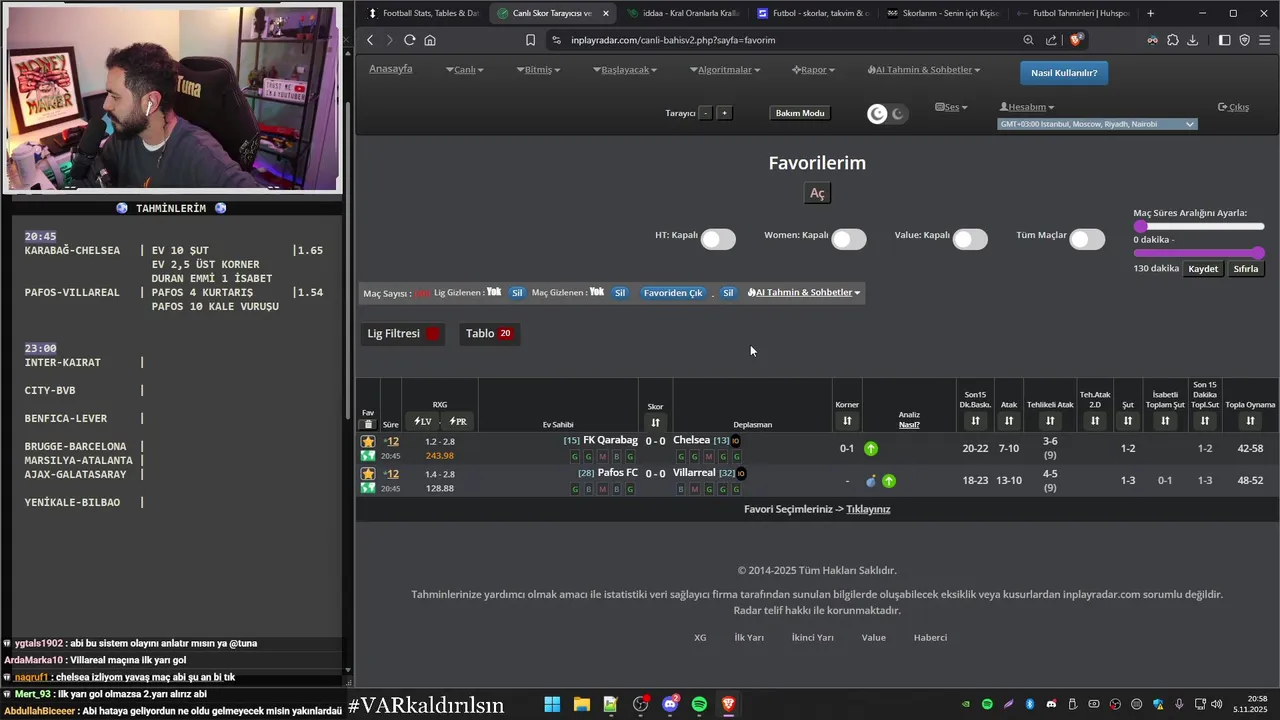
Task: Toggle PR lightning sort button
Action: (x=458, y=421)
